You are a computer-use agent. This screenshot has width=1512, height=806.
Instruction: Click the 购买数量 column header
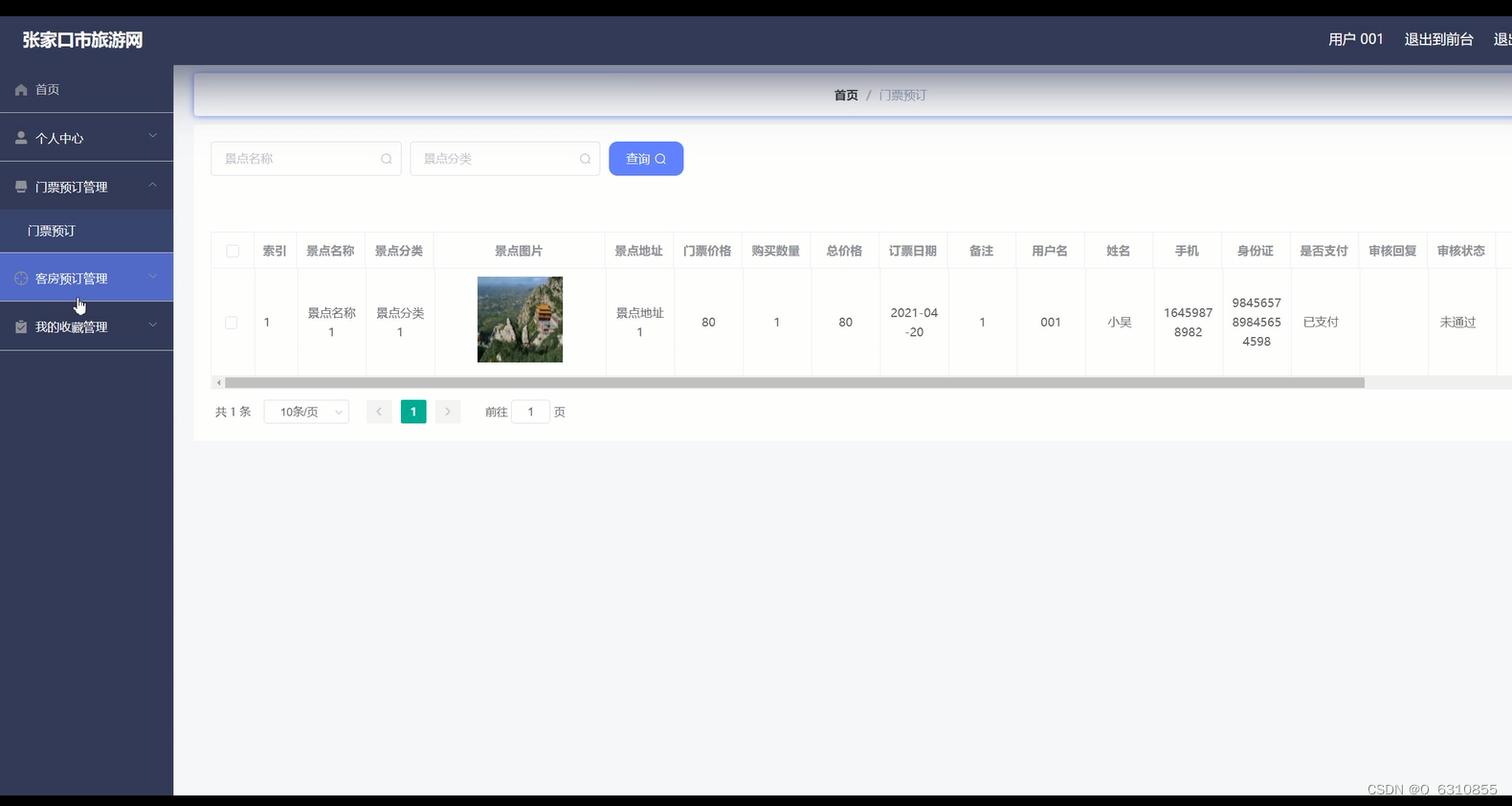pos(775,251)
